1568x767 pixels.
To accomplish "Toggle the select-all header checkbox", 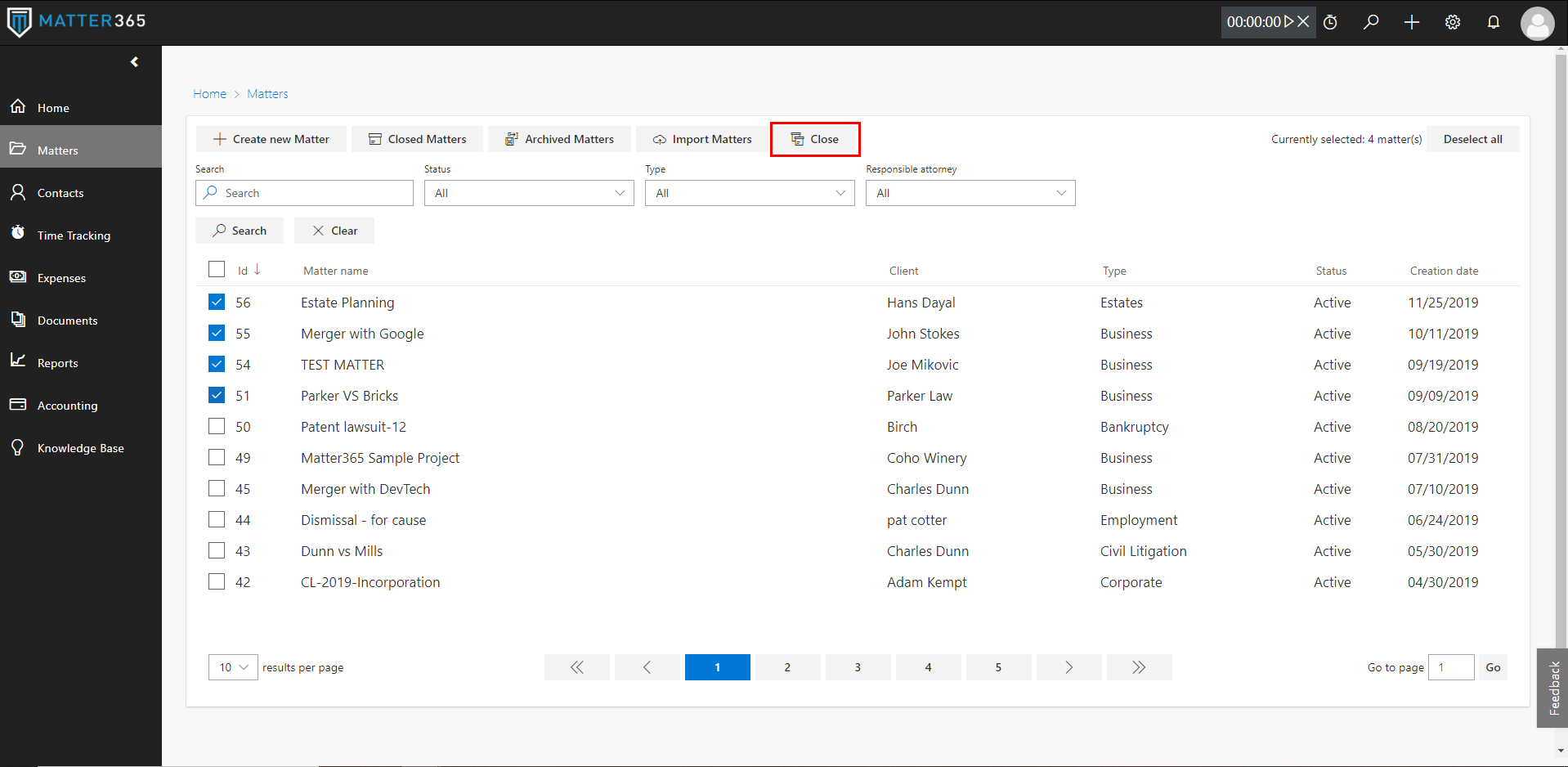I will [x=217, y=269].
